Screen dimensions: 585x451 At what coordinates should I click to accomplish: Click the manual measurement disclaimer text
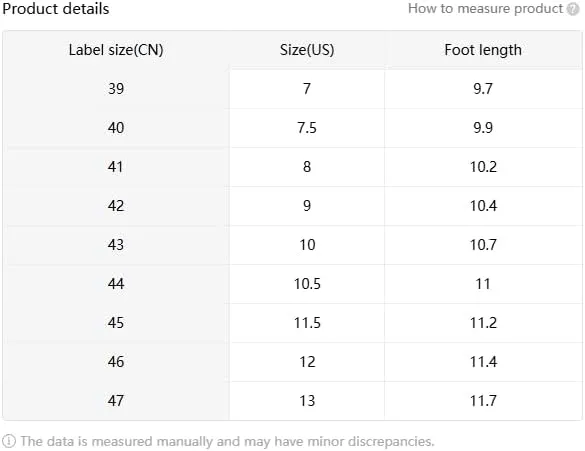[227, 441]
